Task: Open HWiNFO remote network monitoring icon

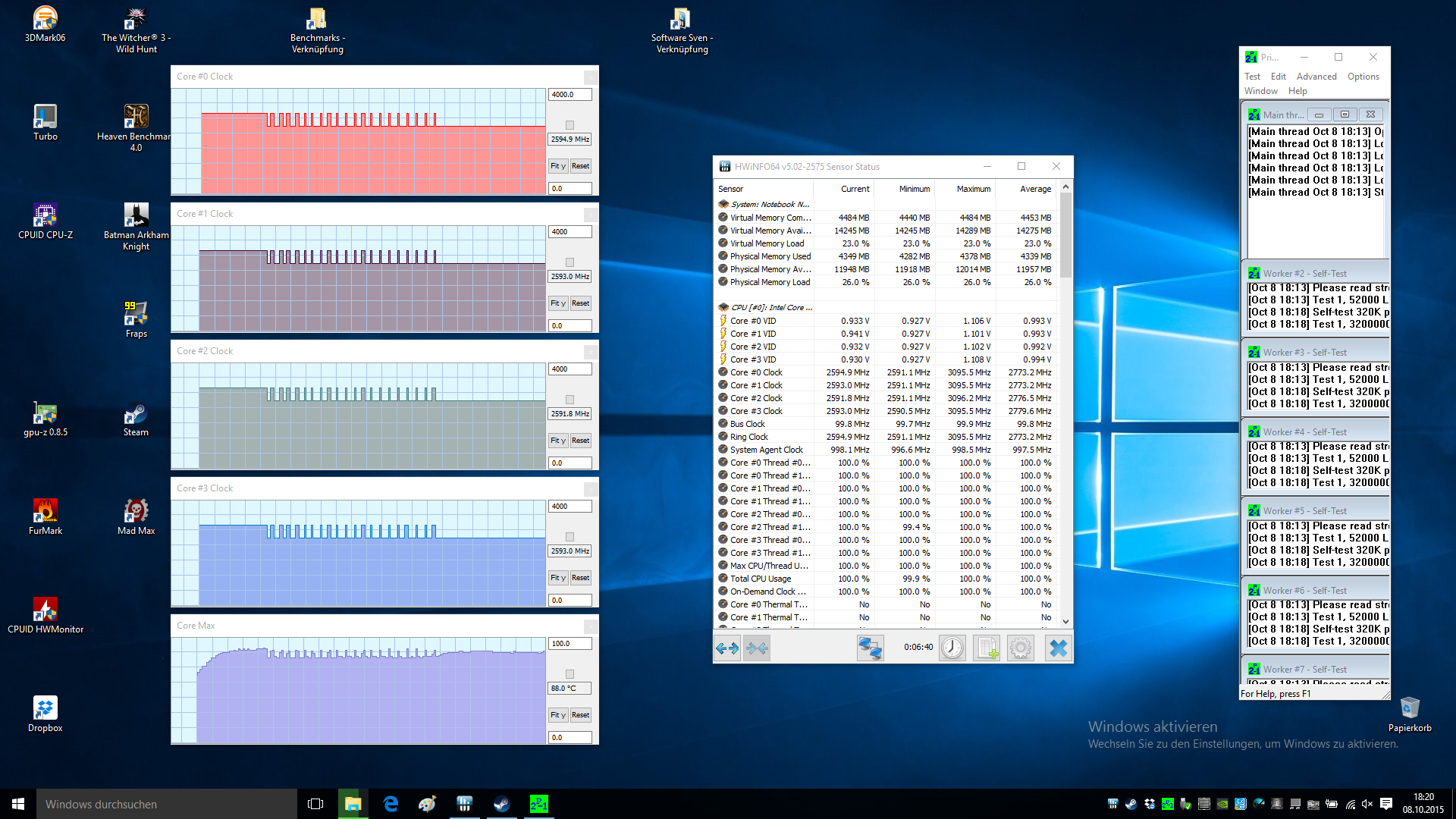Action: (x=870, y=648)
